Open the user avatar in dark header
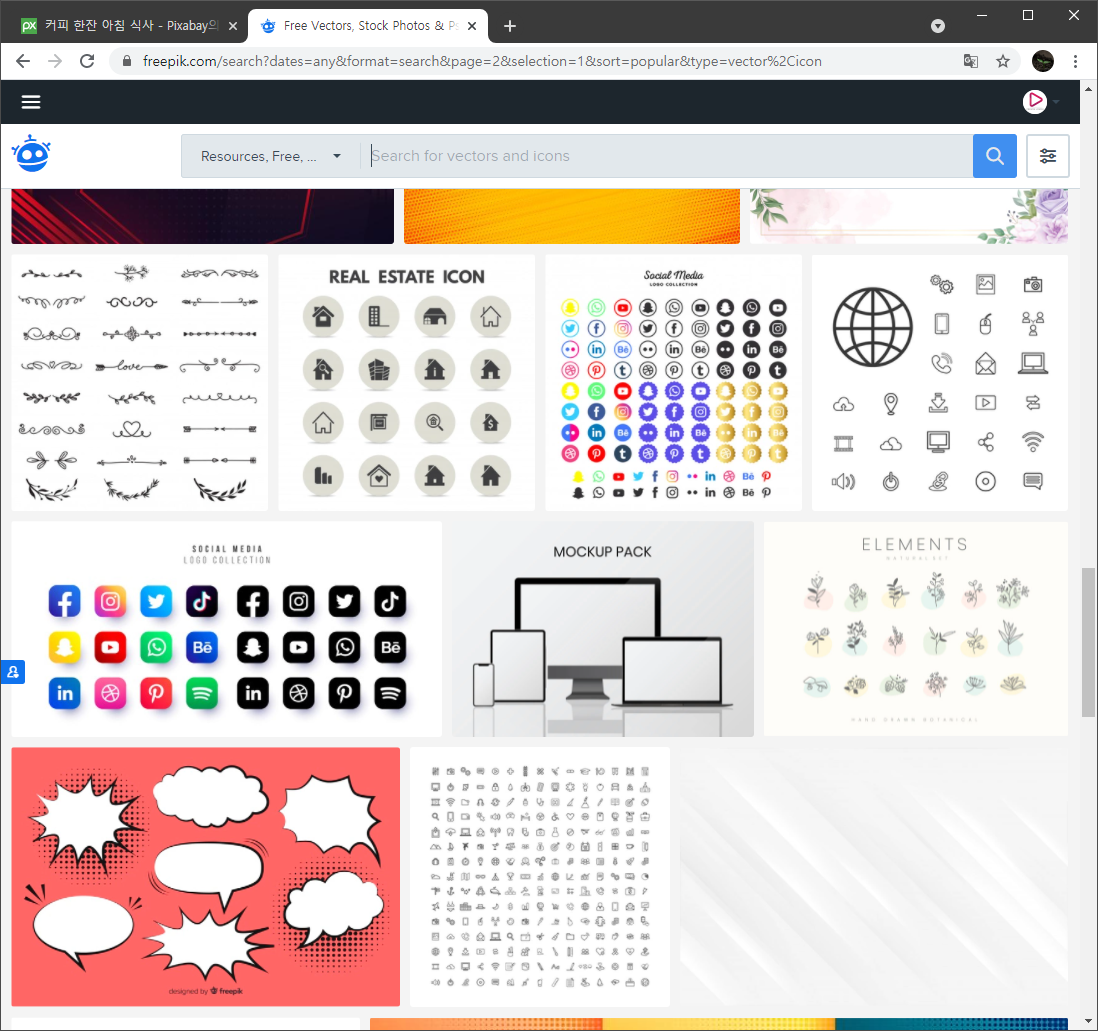This screenshot has width=1098, height=1031. [1034, 102]
